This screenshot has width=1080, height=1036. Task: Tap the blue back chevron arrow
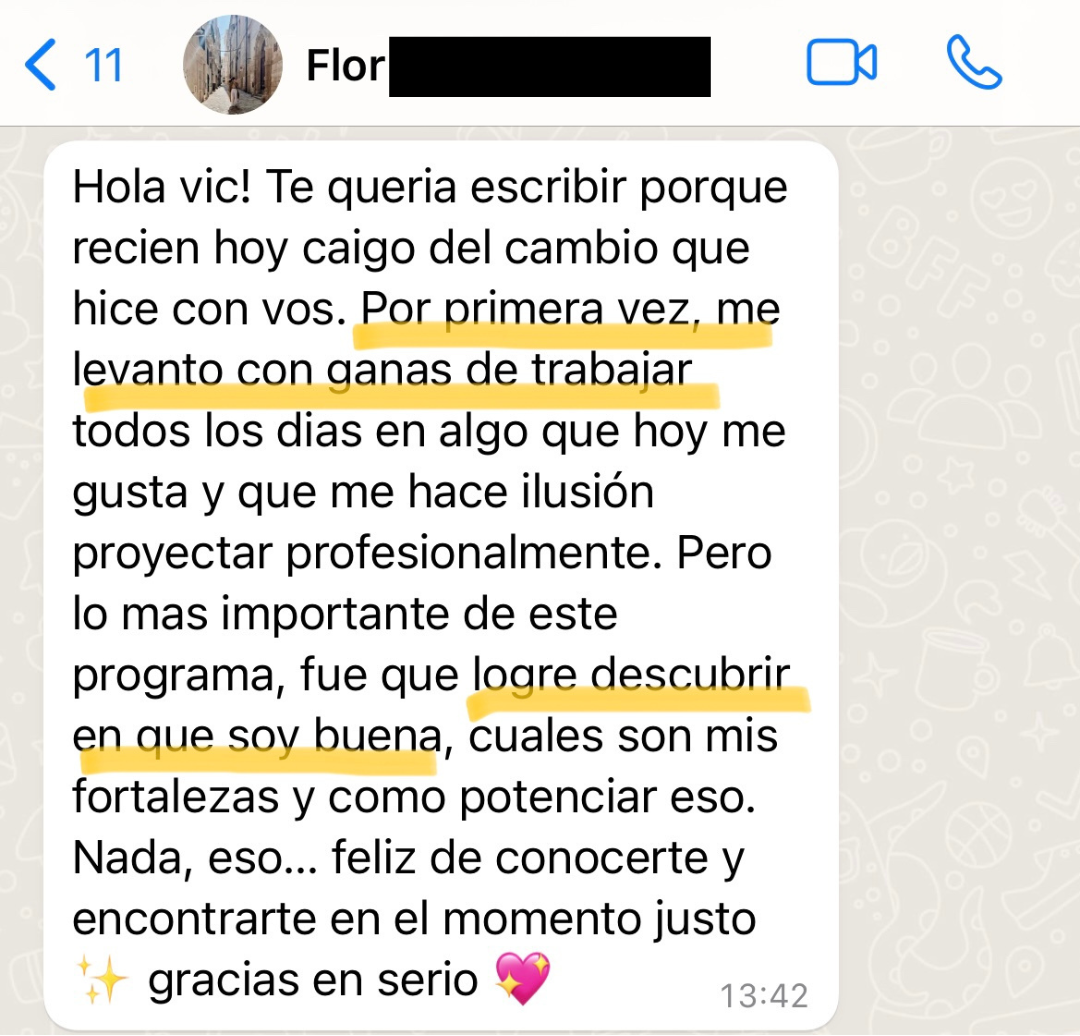[40, 65]
